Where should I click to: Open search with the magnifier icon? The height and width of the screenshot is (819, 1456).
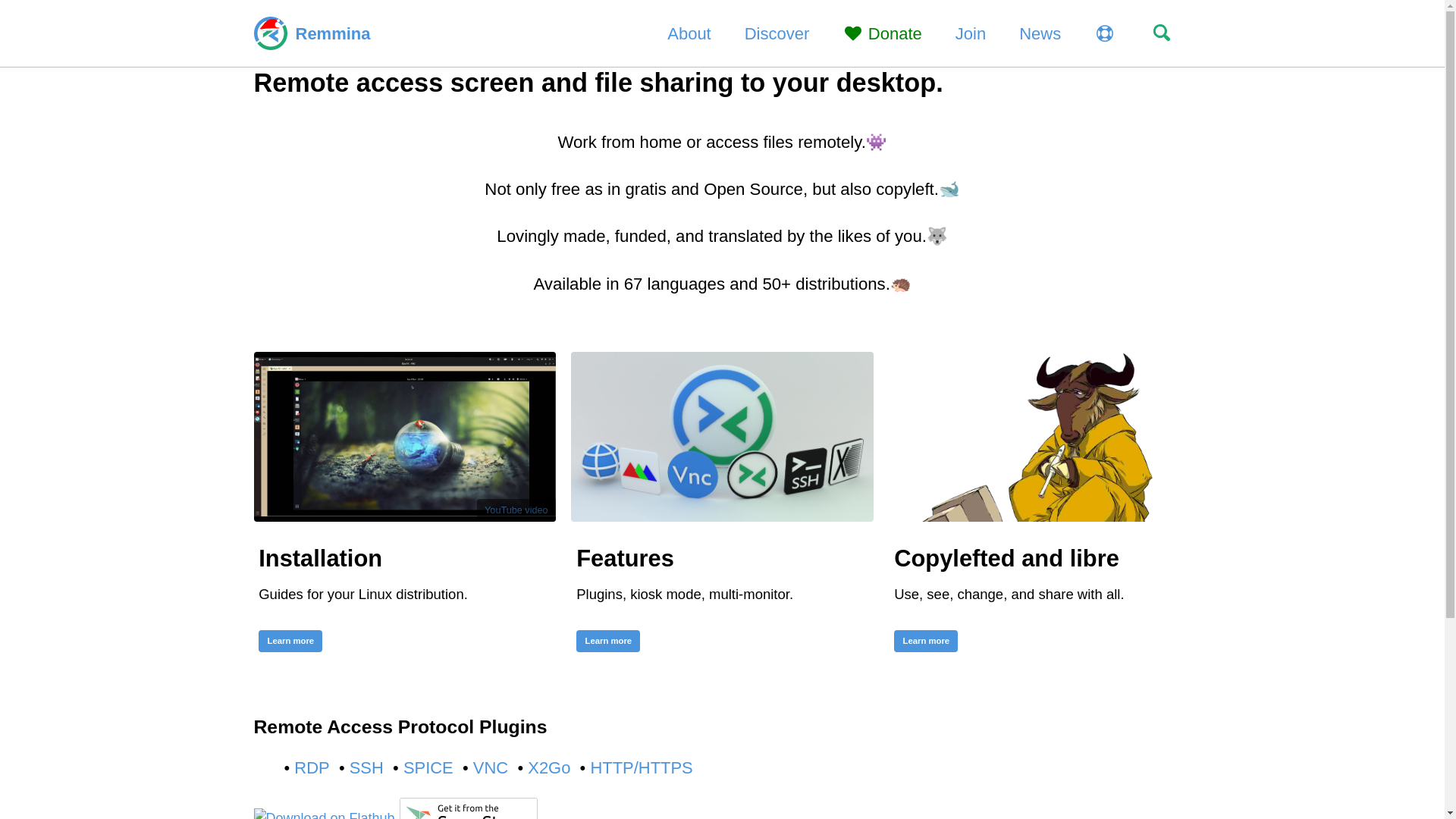pyautogui.click(x=1161, y=33)
